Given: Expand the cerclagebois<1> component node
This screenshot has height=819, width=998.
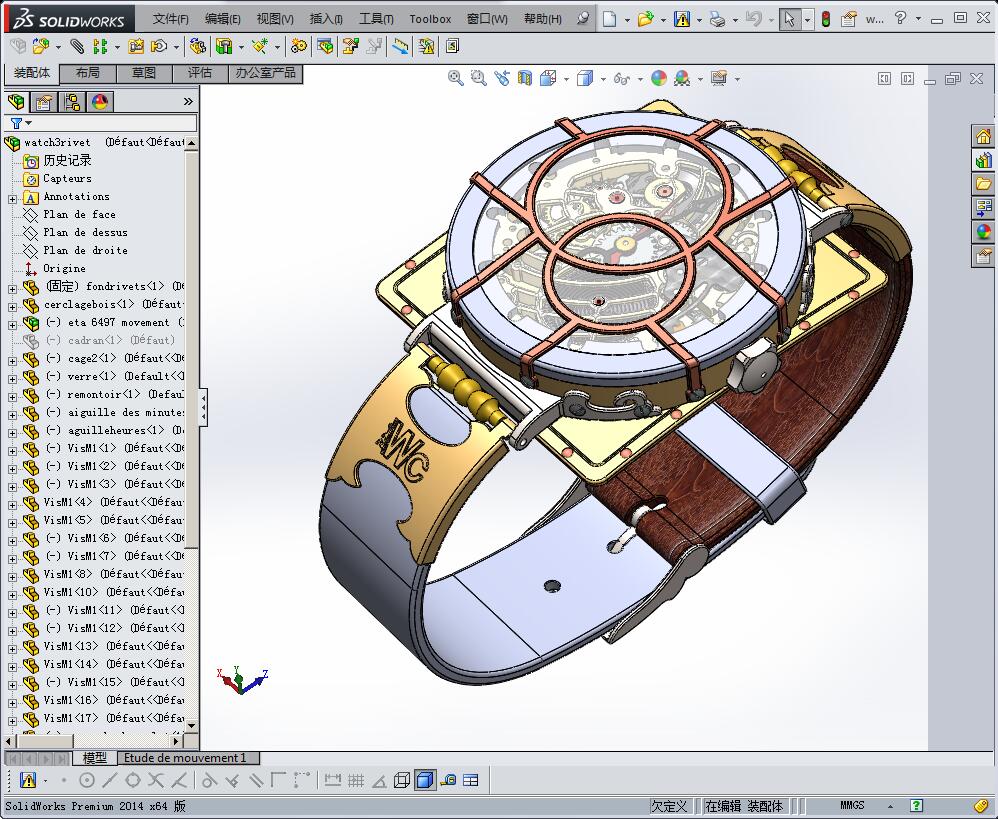Looking at the screenshot, I should [x=12, y=307].
